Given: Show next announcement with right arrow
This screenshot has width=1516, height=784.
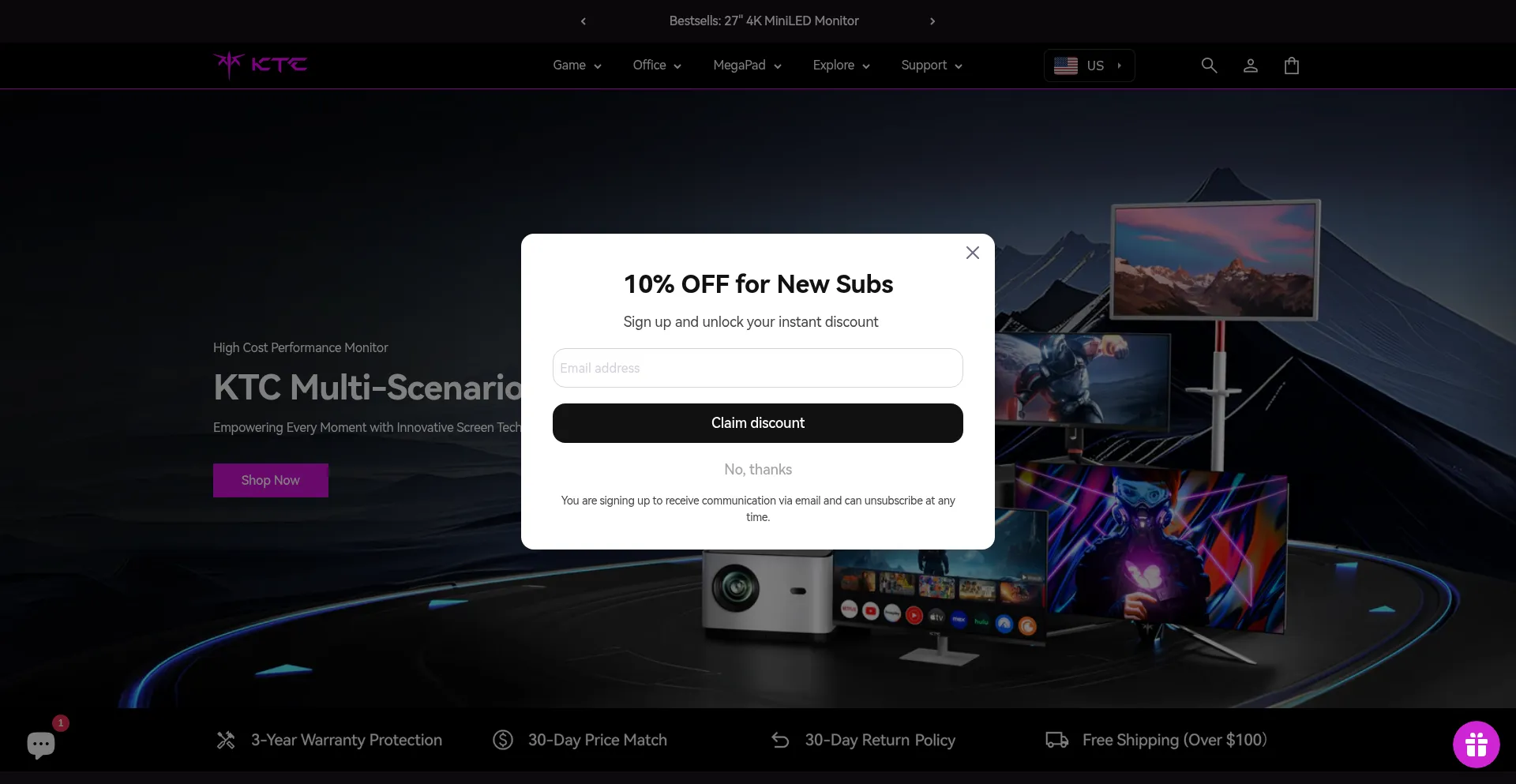Looking at the screenshot, I should pos(932,21).
